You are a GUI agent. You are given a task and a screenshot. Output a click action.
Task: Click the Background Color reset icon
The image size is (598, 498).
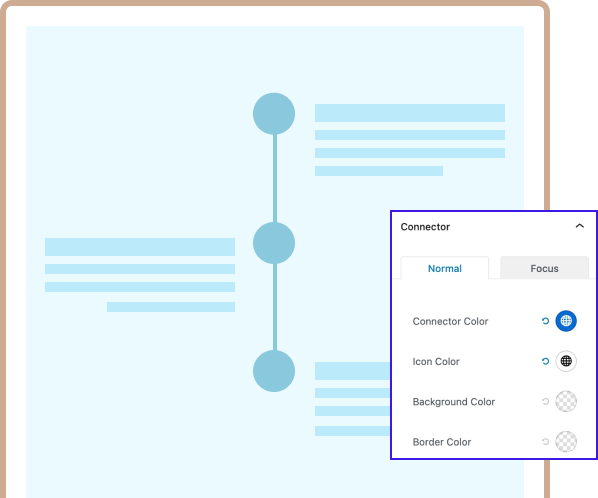[545, 402]
